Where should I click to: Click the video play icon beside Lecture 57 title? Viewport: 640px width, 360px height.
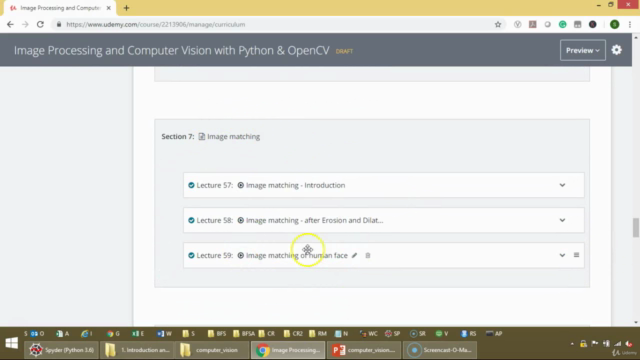click(x=241, y=185)
